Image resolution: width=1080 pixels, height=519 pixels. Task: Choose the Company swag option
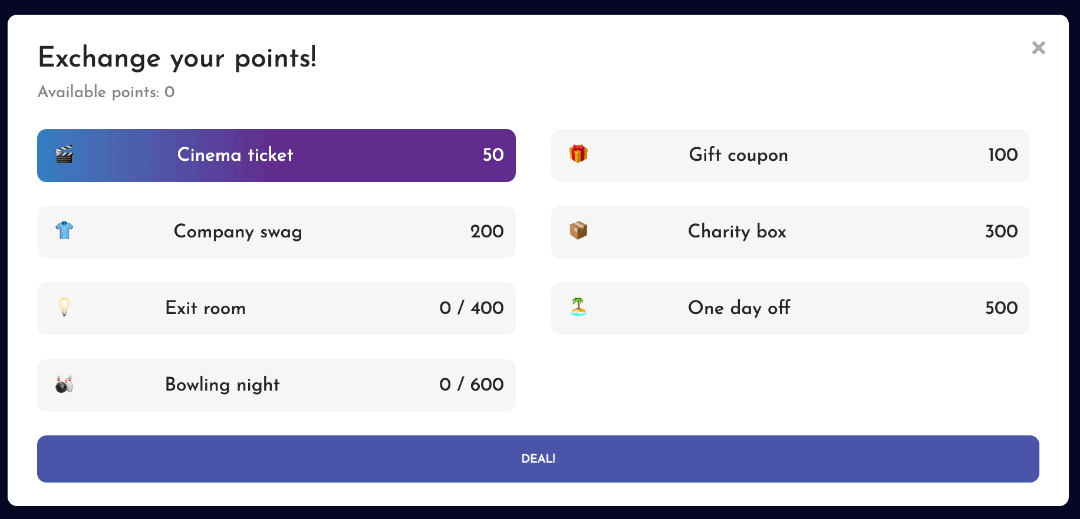(276, 232)
